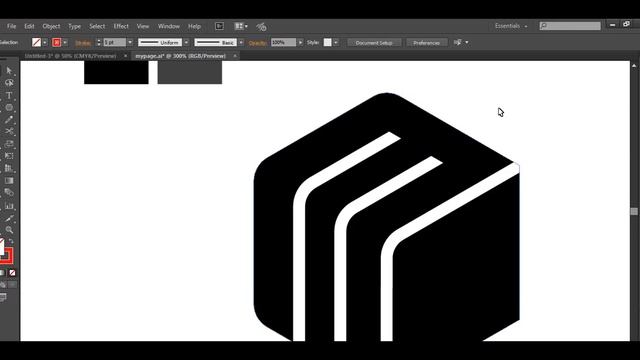Image resolution: width=640 pixels, height=360 pixels.
Task: Adjust stroke weight with stepper arrows
Action: point(98,42)
